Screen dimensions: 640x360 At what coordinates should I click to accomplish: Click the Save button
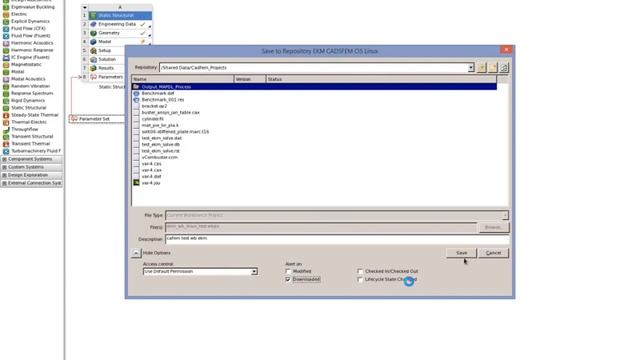click(x=461, y=253)
